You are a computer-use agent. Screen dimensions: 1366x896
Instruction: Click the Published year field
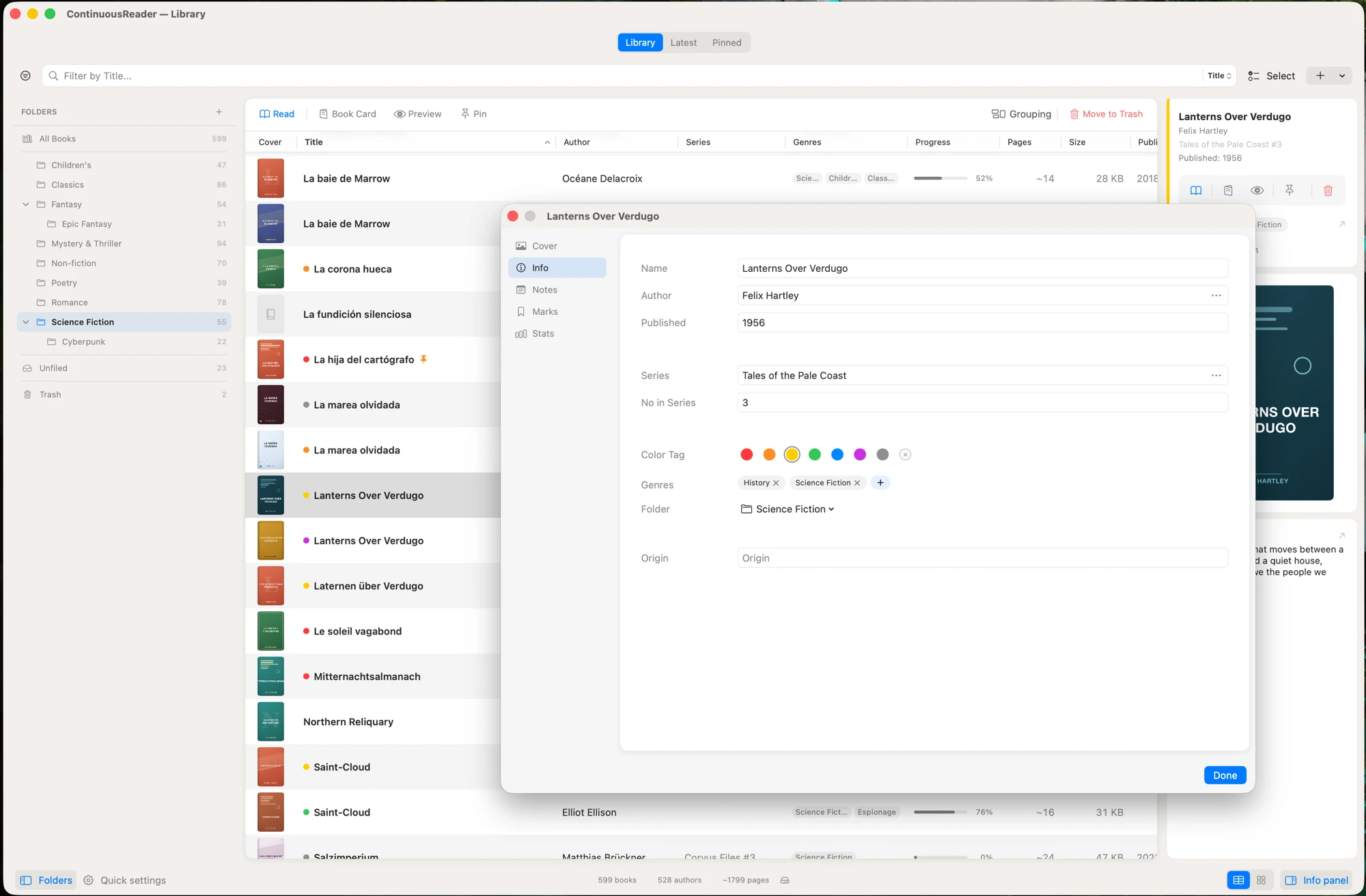(983, 322)
